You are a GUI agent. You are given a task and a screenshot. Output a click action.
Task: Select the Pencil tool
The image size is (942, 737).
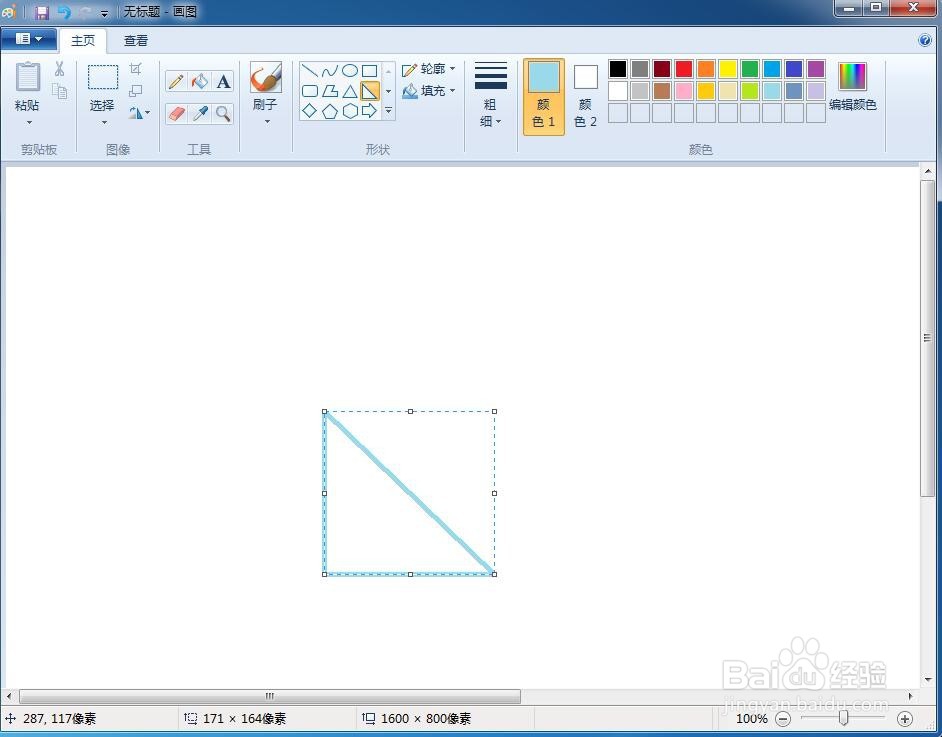pos(176,82)
